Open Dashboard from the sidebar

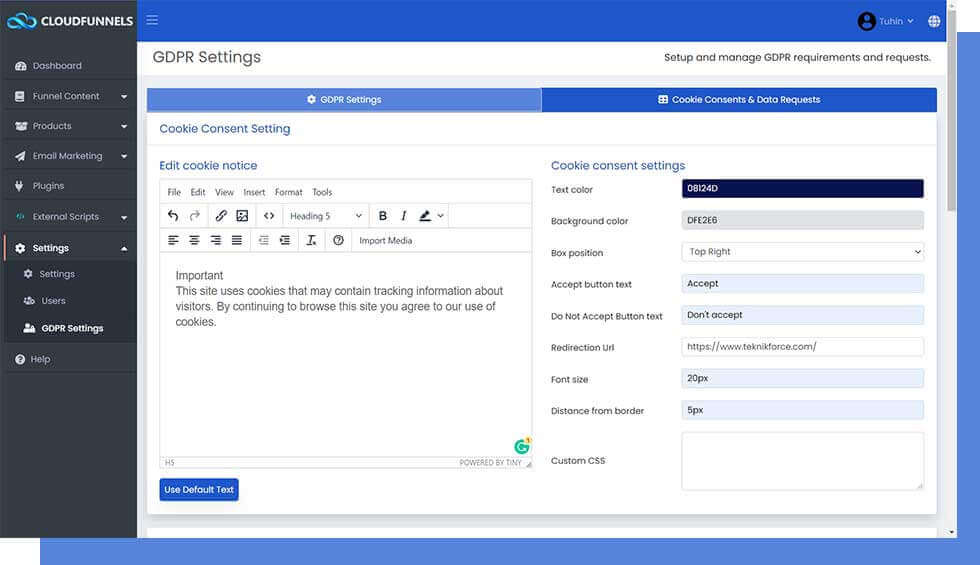[x=57, y=66]
